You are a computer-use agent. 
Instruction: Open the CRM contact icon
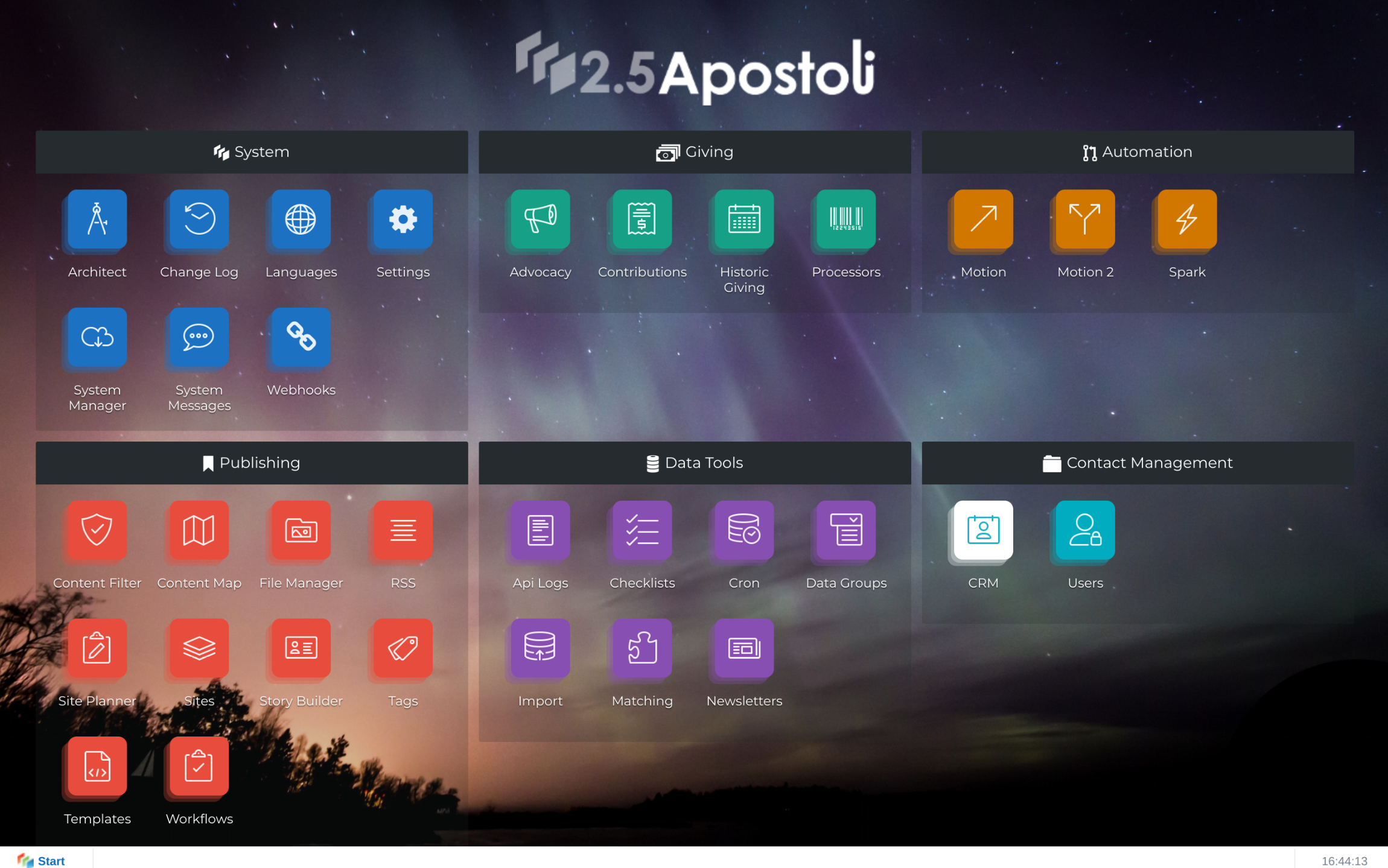983,530
